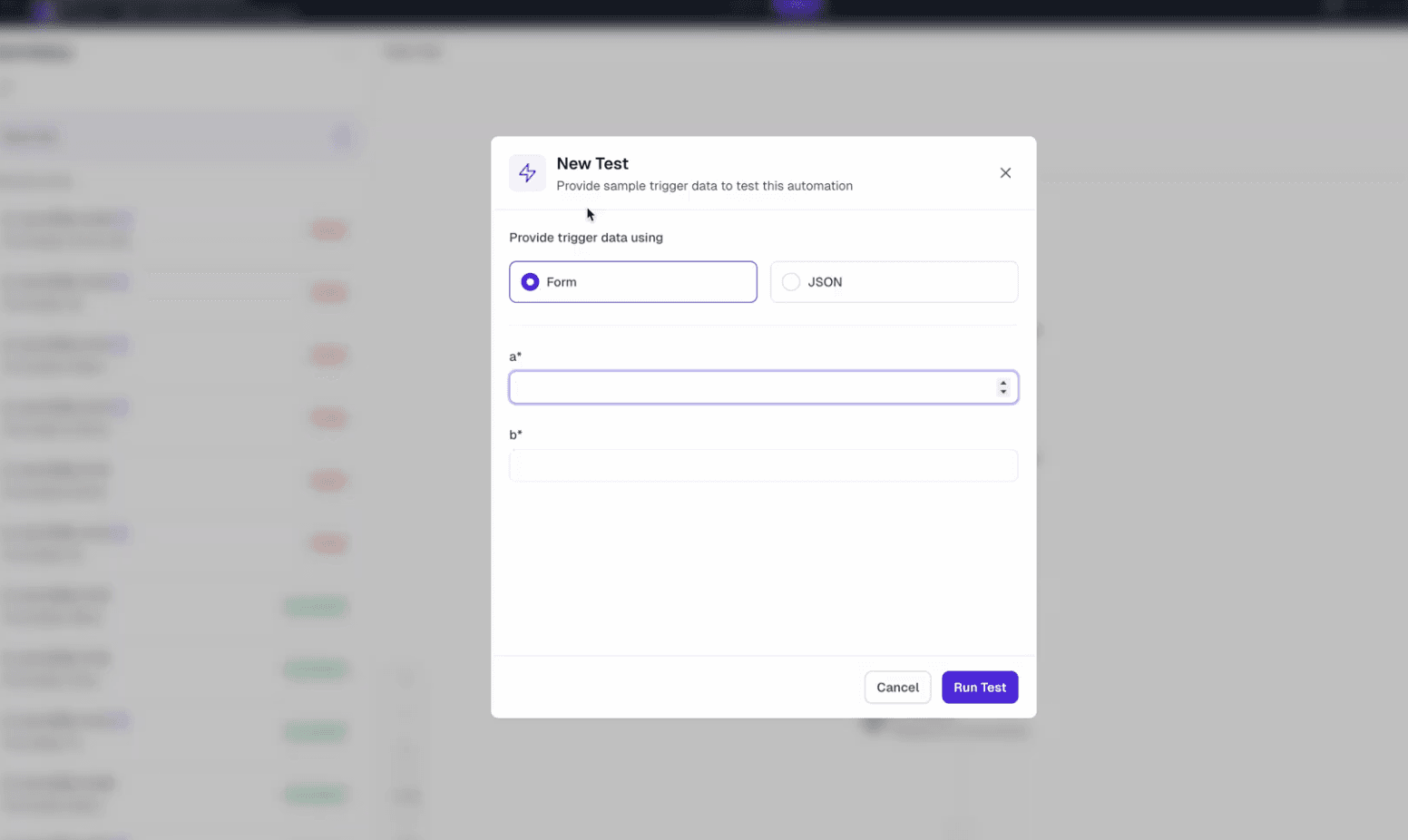Click the "New Test" dialog title
The width and height of the screenshot is (1408, 840).
(592, 163)
